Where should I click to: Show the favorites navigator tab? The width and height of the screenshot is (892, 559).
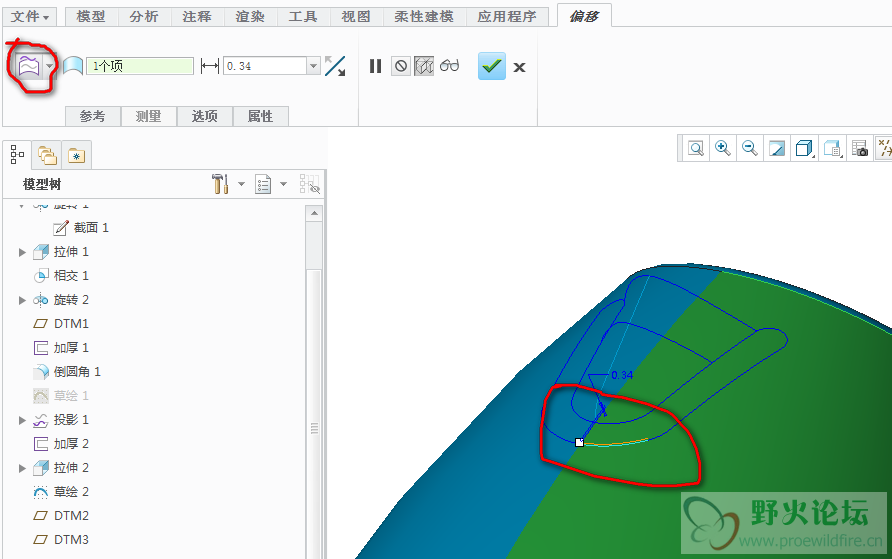(76, 155)
